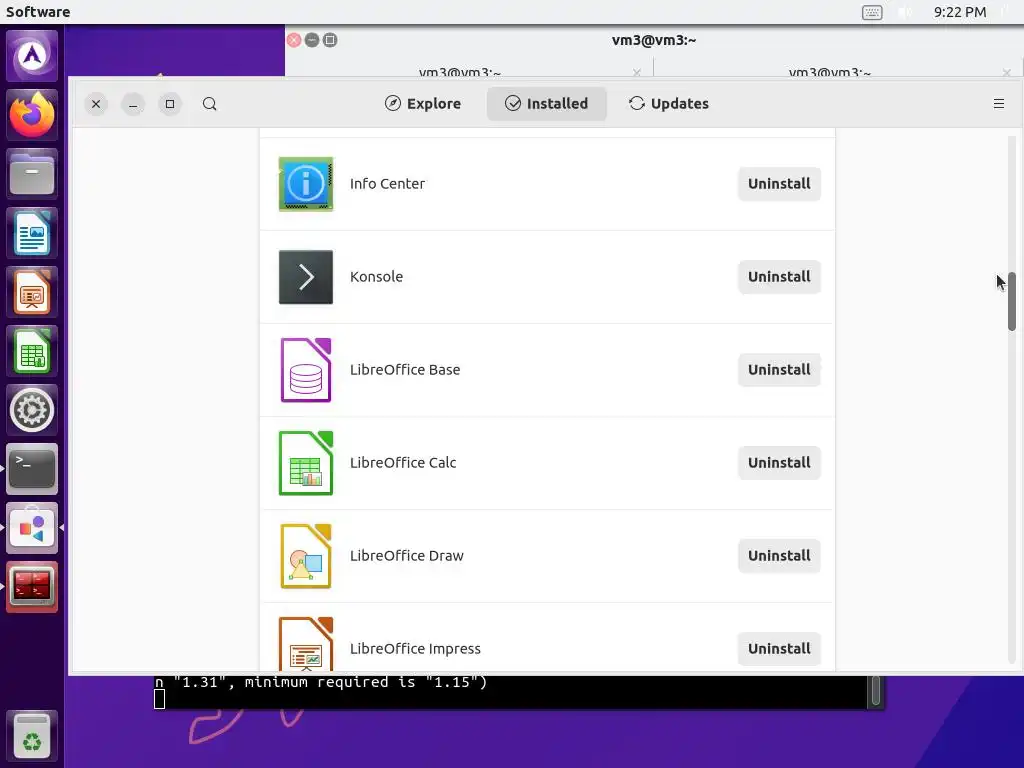Screen dimensions: 1024x768
Task: Open Terminal from the dock
Action: coord(32,469)
